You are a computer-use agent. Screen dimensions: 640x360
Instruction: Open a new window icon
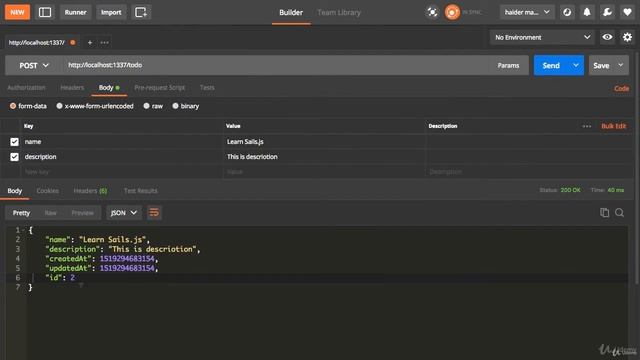141,12
